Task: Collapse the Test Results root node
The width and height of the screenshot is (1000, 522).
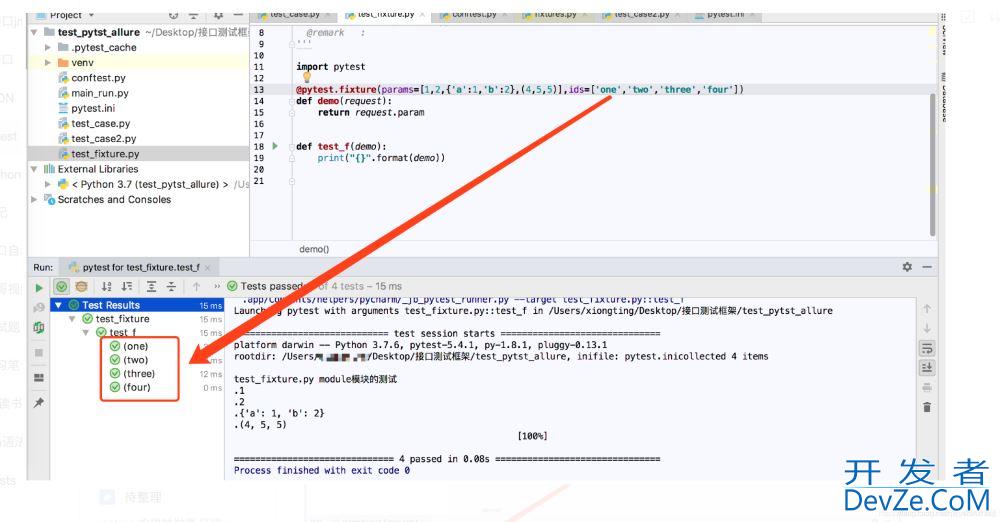Action: pyautogui.click(x=58, y=305)
